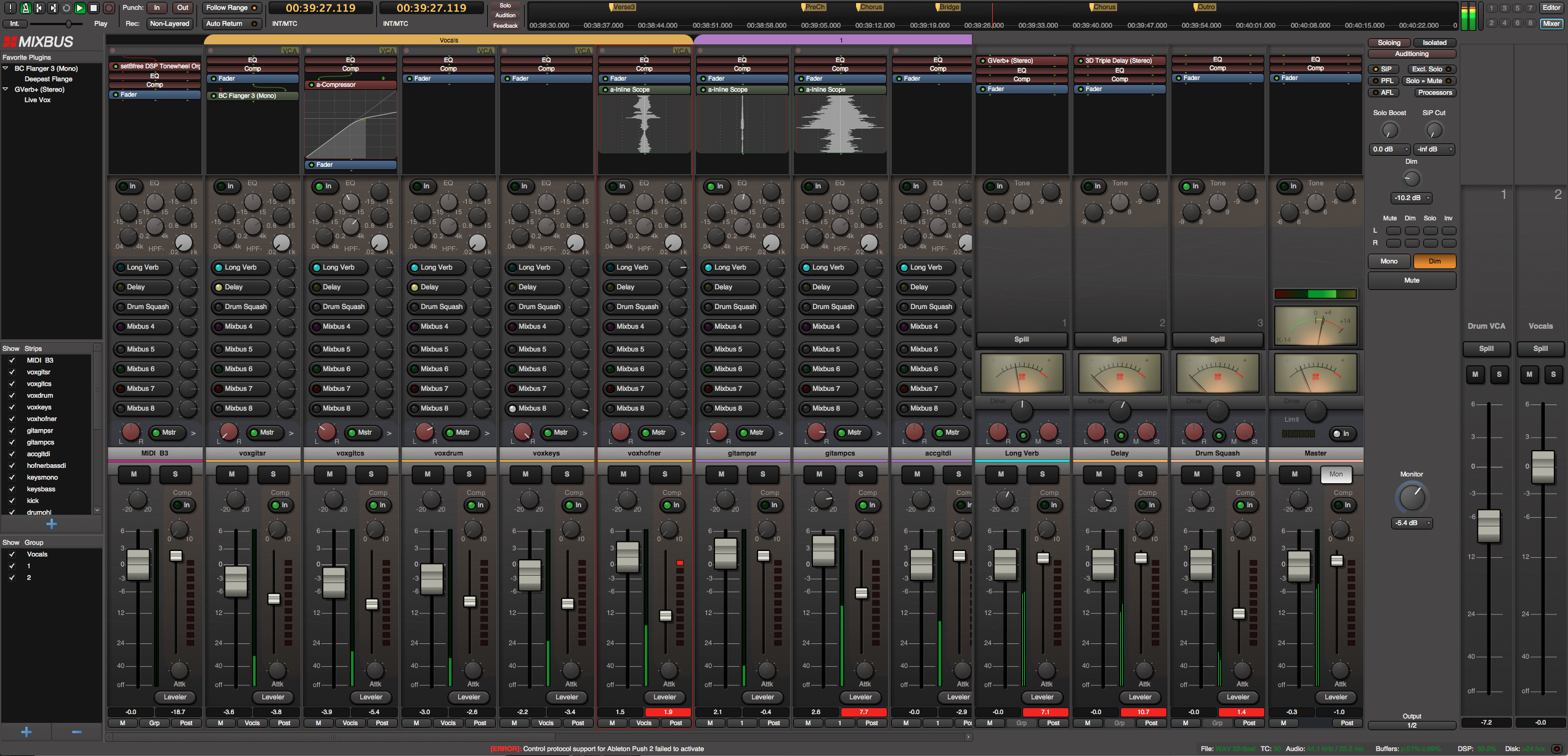
Task: Open the Processors button in monitor section
Action: click(x=1434, y=92)
